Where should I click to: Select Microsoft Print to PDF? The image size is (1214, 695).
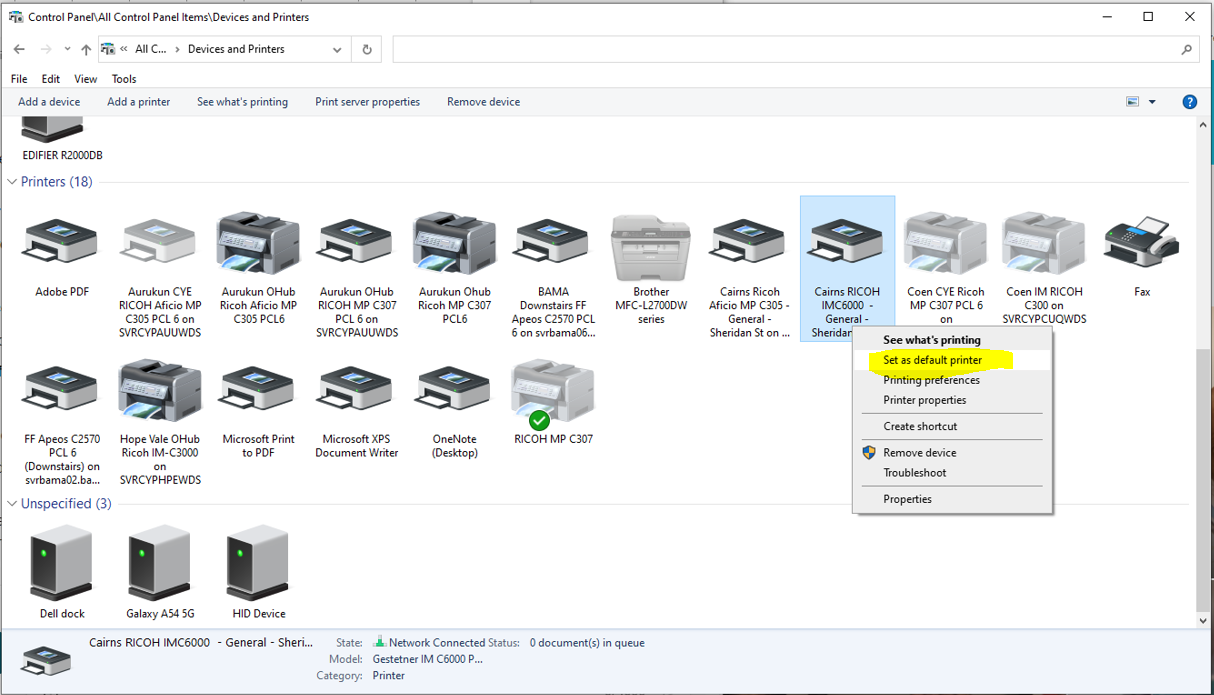click(x=257, y=390)
